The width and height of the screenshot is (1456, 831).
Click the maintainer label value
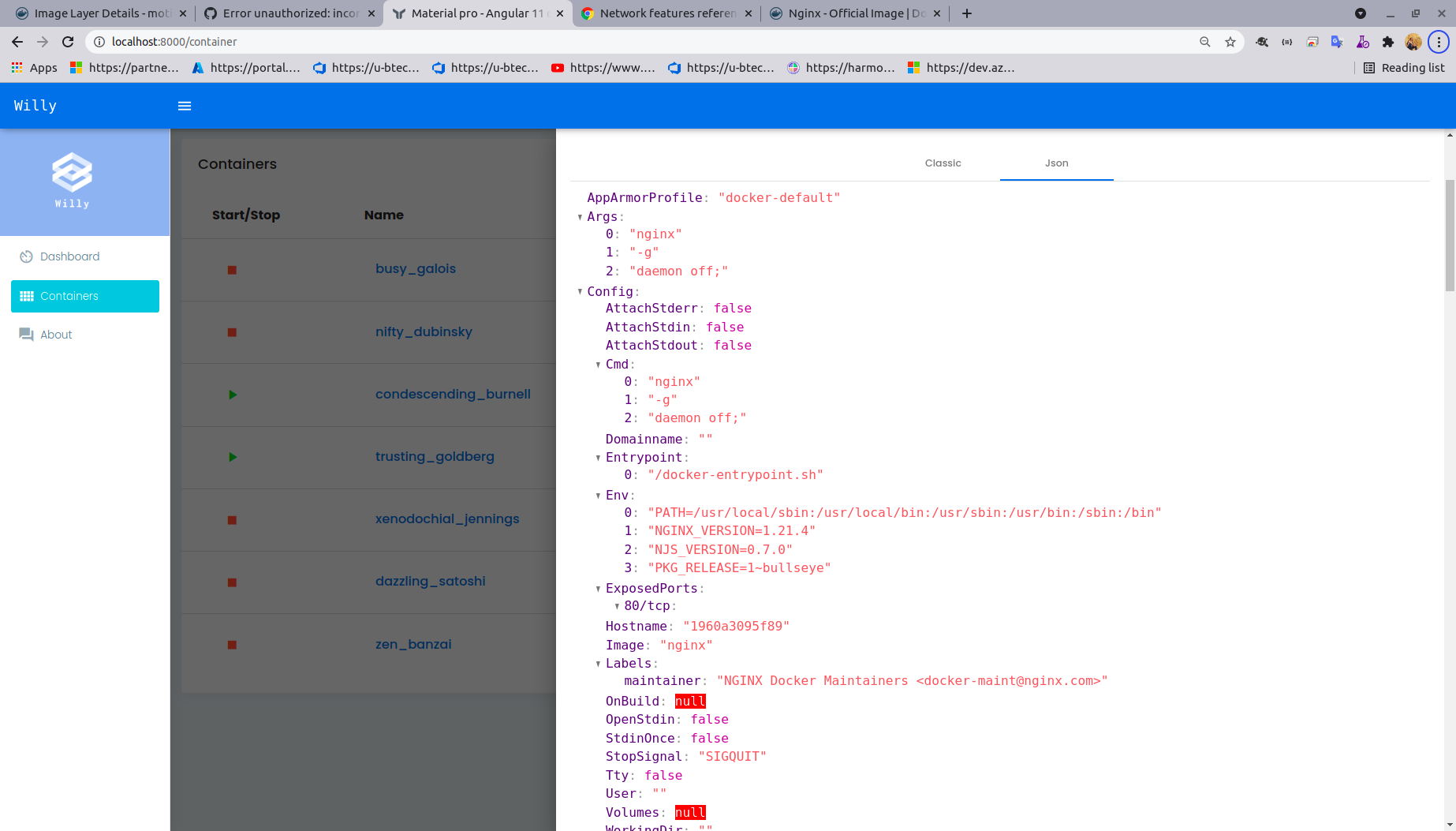click(913, 680)
